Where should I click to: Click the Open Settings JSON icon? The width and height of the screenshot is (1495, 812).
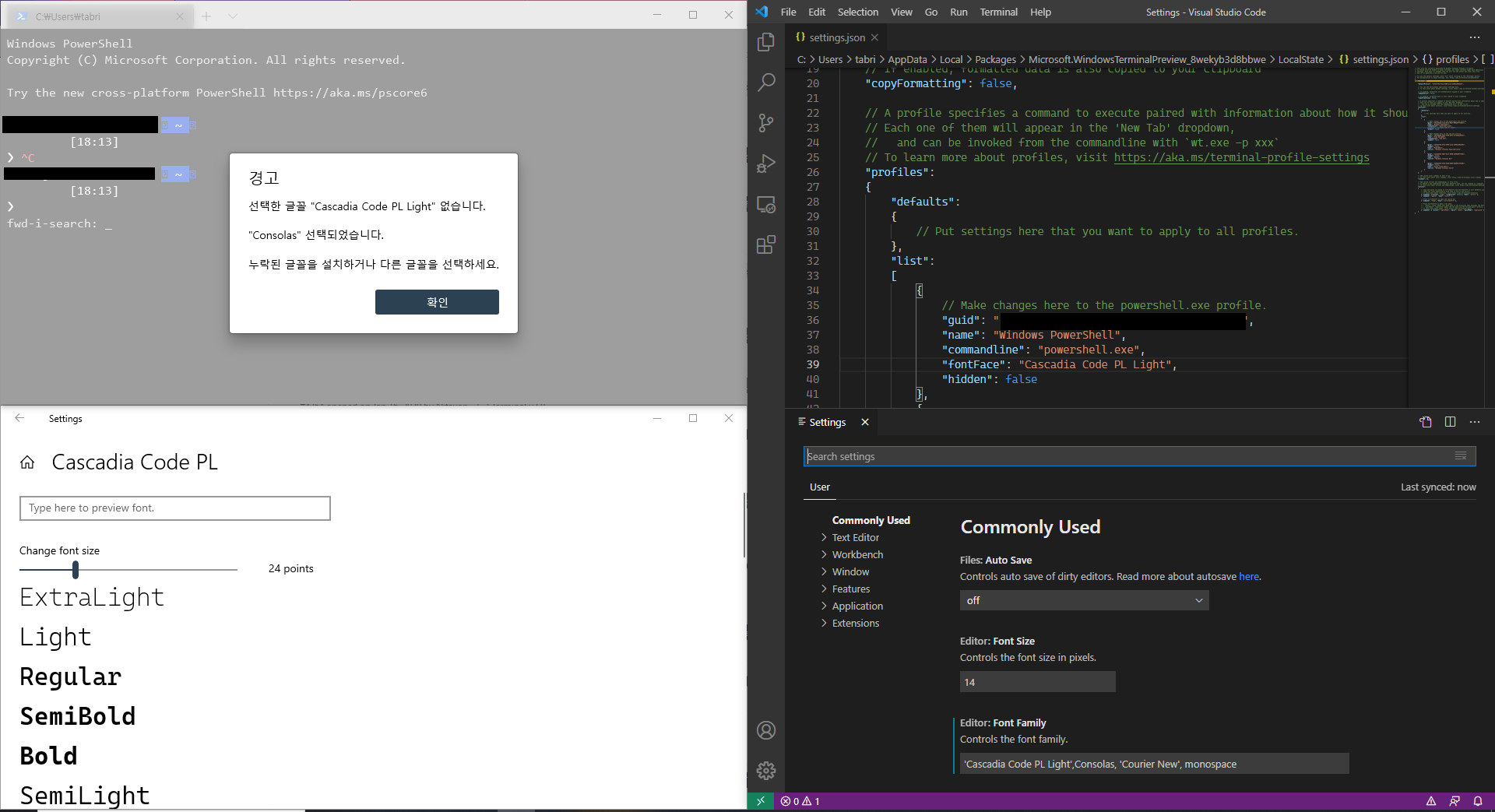coord(1426,422)
